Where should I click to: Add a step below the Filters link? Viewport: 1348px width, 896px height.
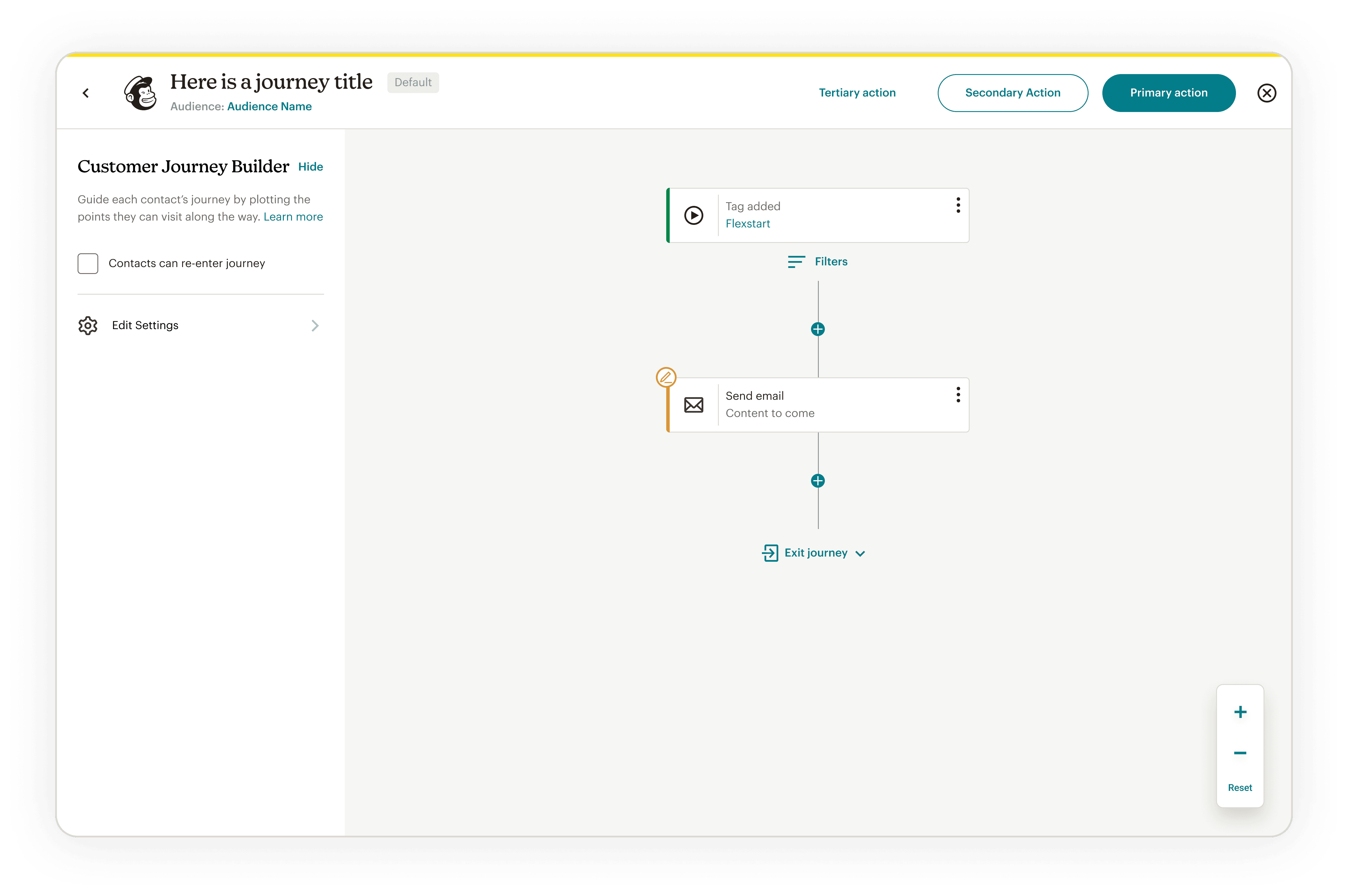point(817,329)
